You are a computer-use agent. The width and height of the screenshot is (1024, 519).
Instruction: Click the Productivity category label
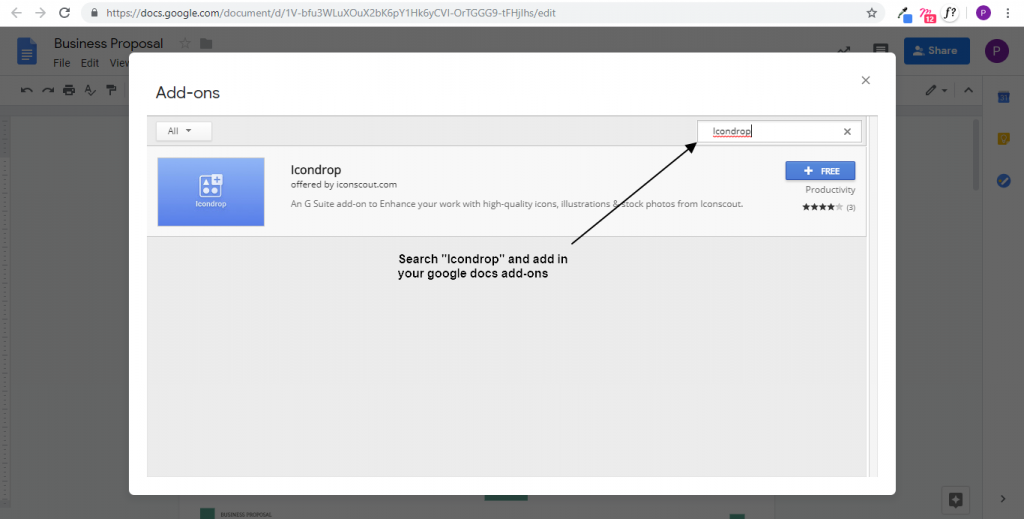tap(830, 189)
